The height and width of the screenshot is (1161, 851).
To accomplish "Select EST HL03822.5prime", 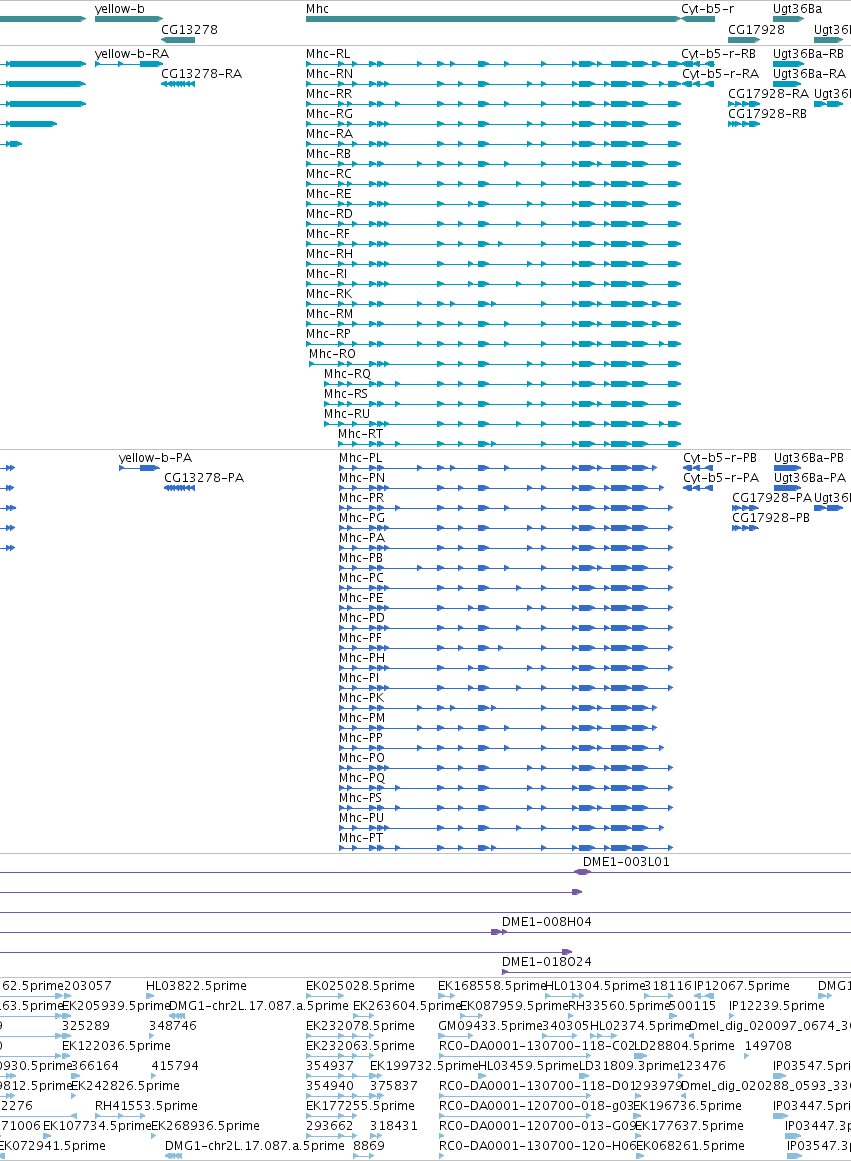I will [196, 986].
